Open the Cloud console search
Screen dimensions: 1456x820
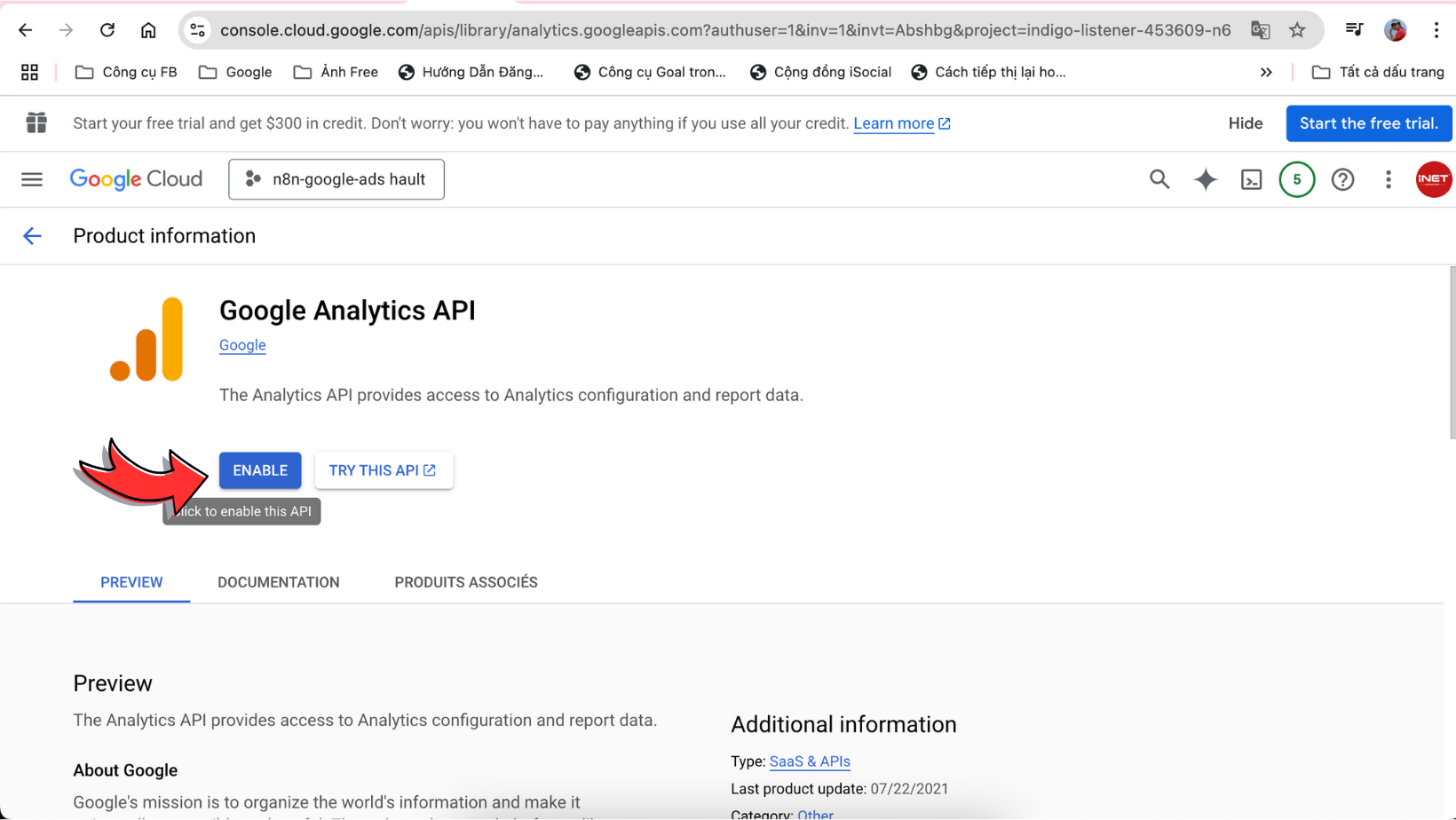coord(1159,179)
